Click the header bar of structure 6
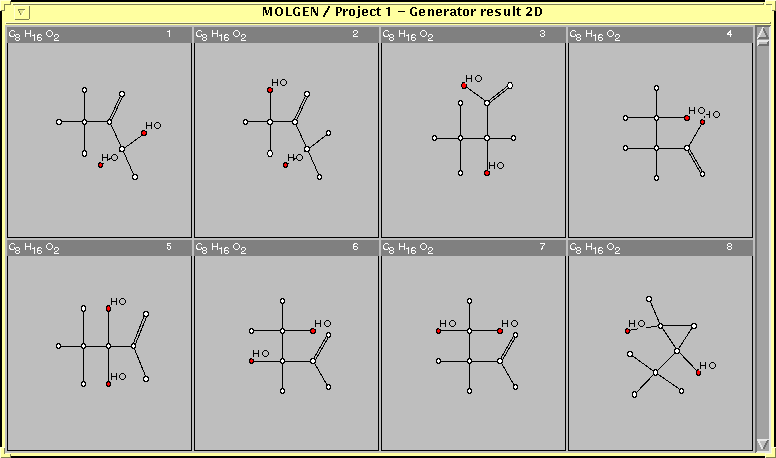The height and width of the screenshot is (458, 776). point(287,248)
